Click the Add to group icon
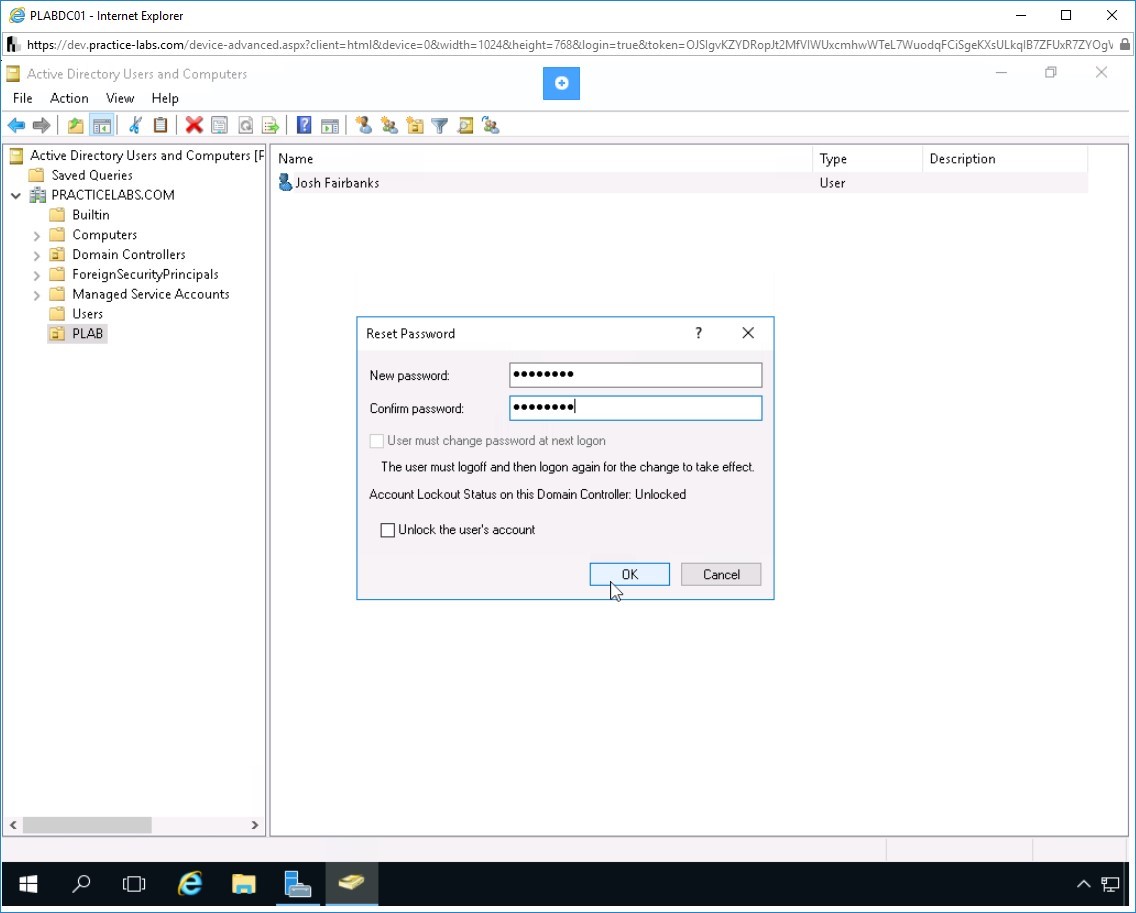Viewport: 1136px width, 913px height. point(491,125)
